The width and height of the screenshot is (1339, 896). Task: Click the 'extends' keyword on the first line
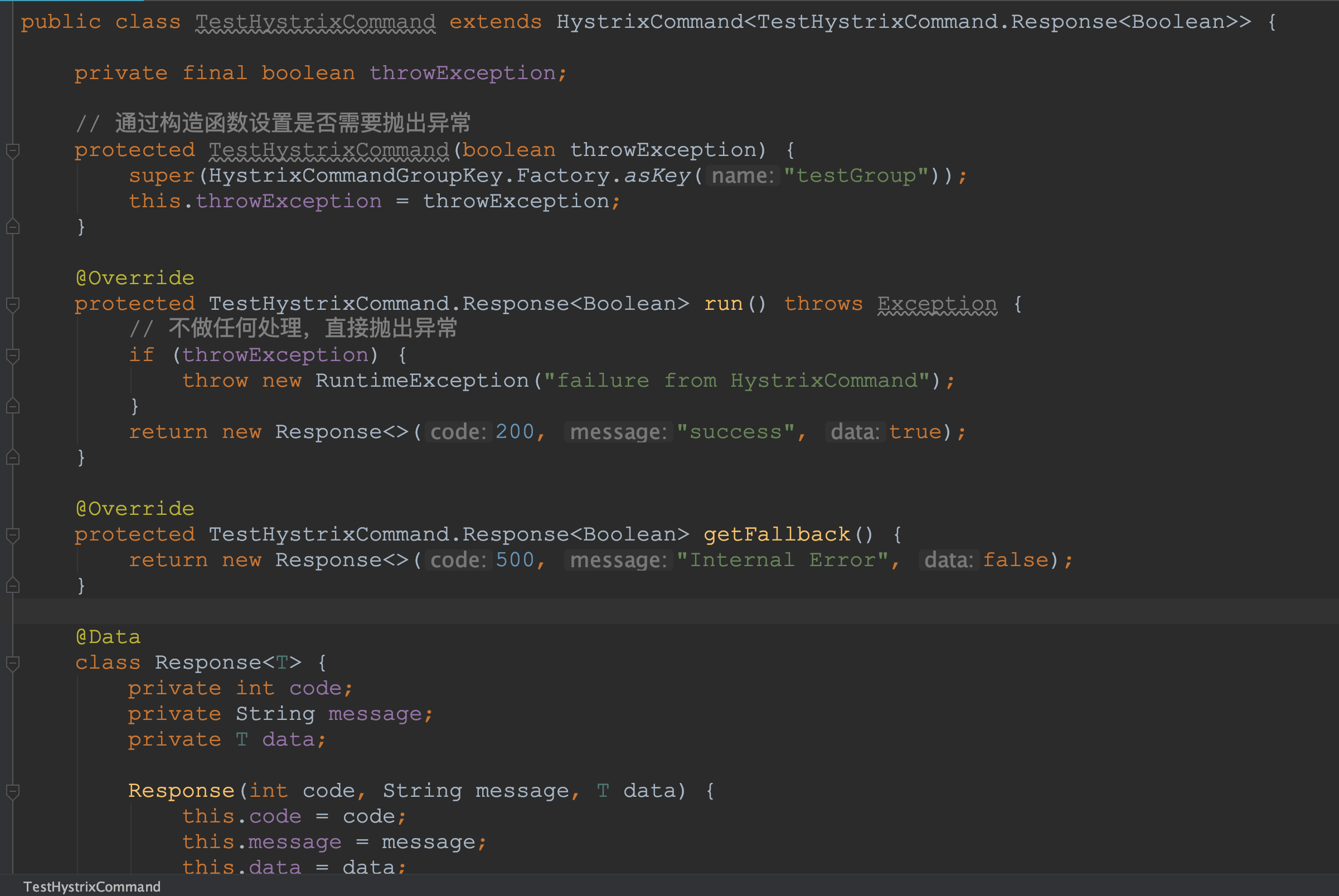click(496, 22)
